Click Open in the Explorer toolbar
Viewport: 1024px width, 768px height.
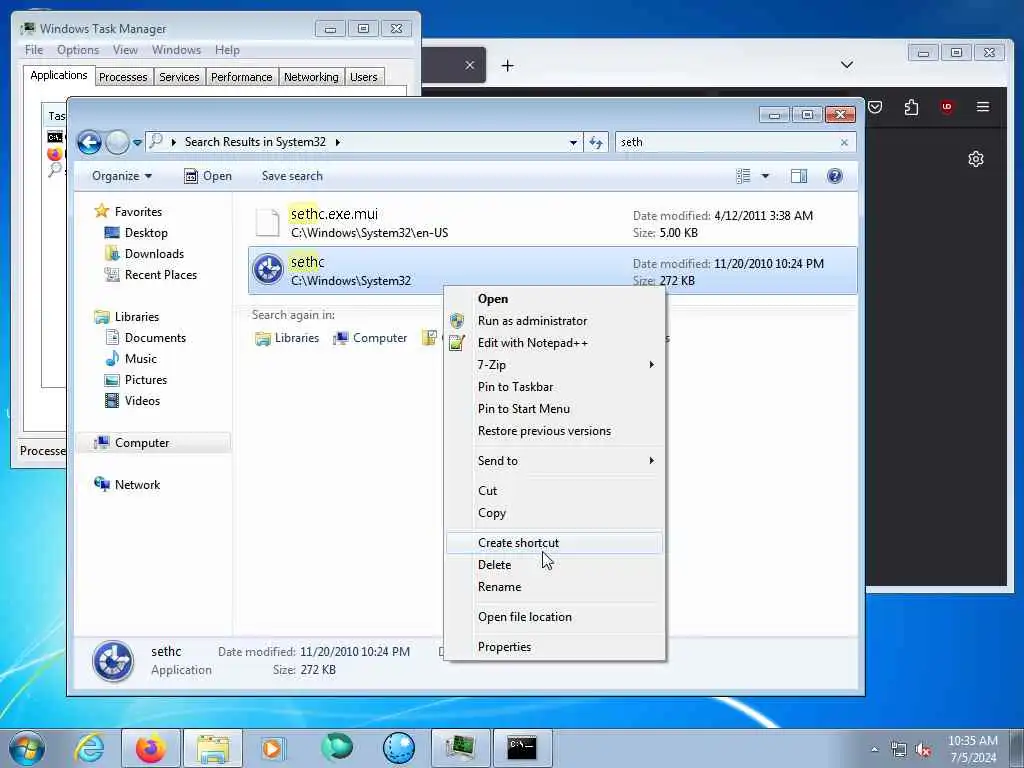tap(208, 176)
